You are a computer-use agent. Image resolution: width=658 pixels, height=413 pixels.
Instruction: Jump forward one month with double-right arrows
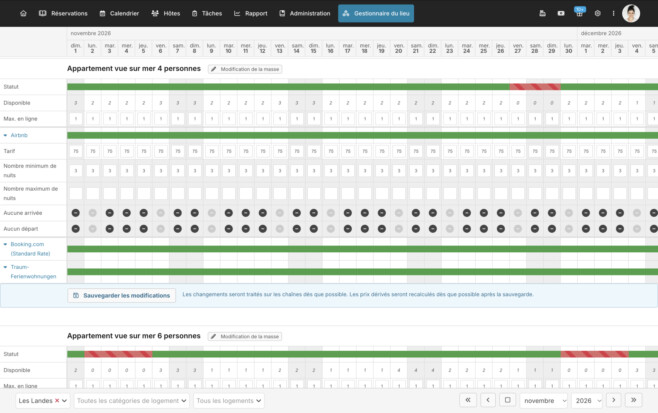click(x=634, y=400)
